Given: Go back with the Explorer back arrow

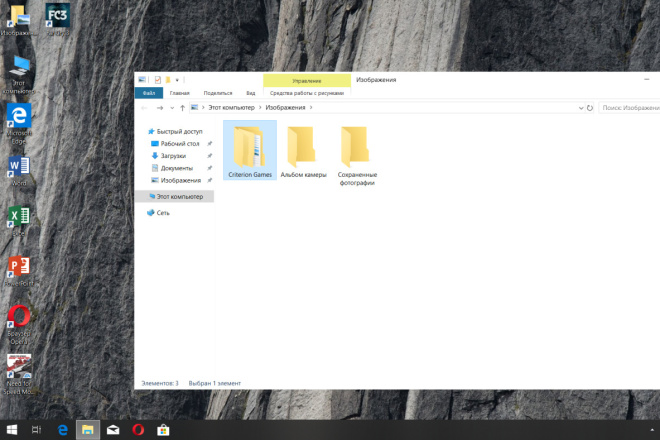Looking at the screenshot, I should pos(144,108).
